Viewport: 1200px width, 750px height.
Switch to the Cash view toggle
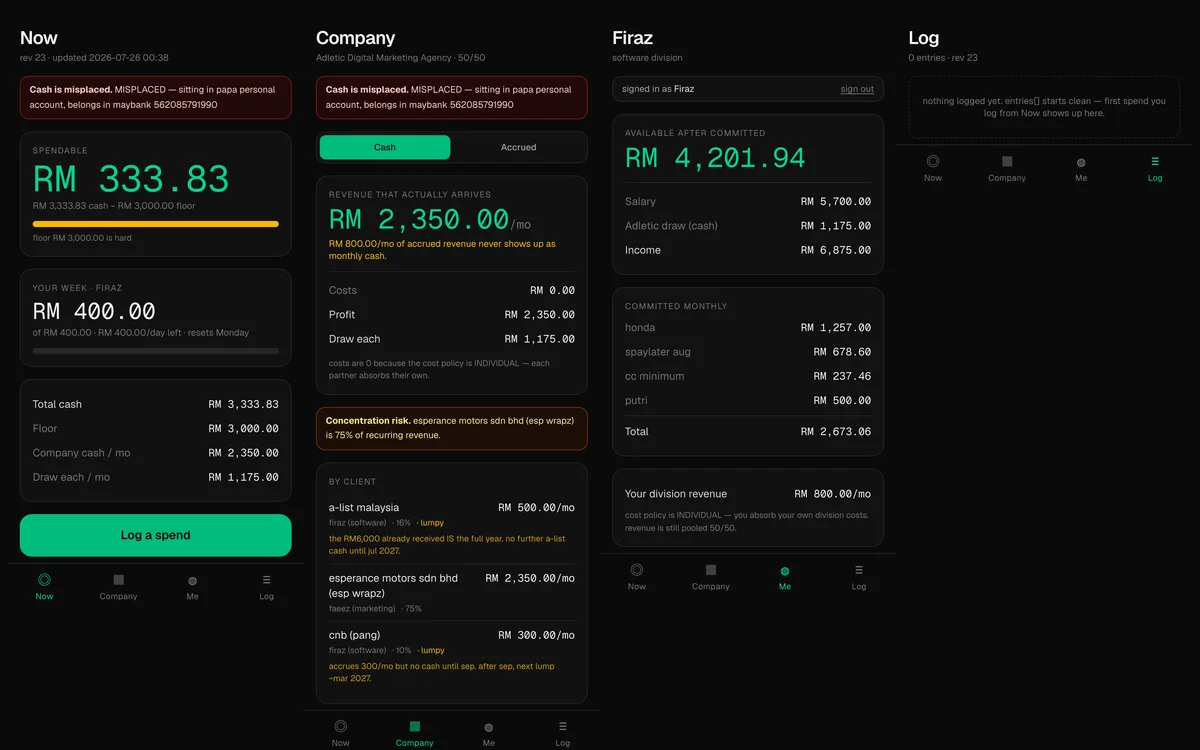click(x=385, y=147)
